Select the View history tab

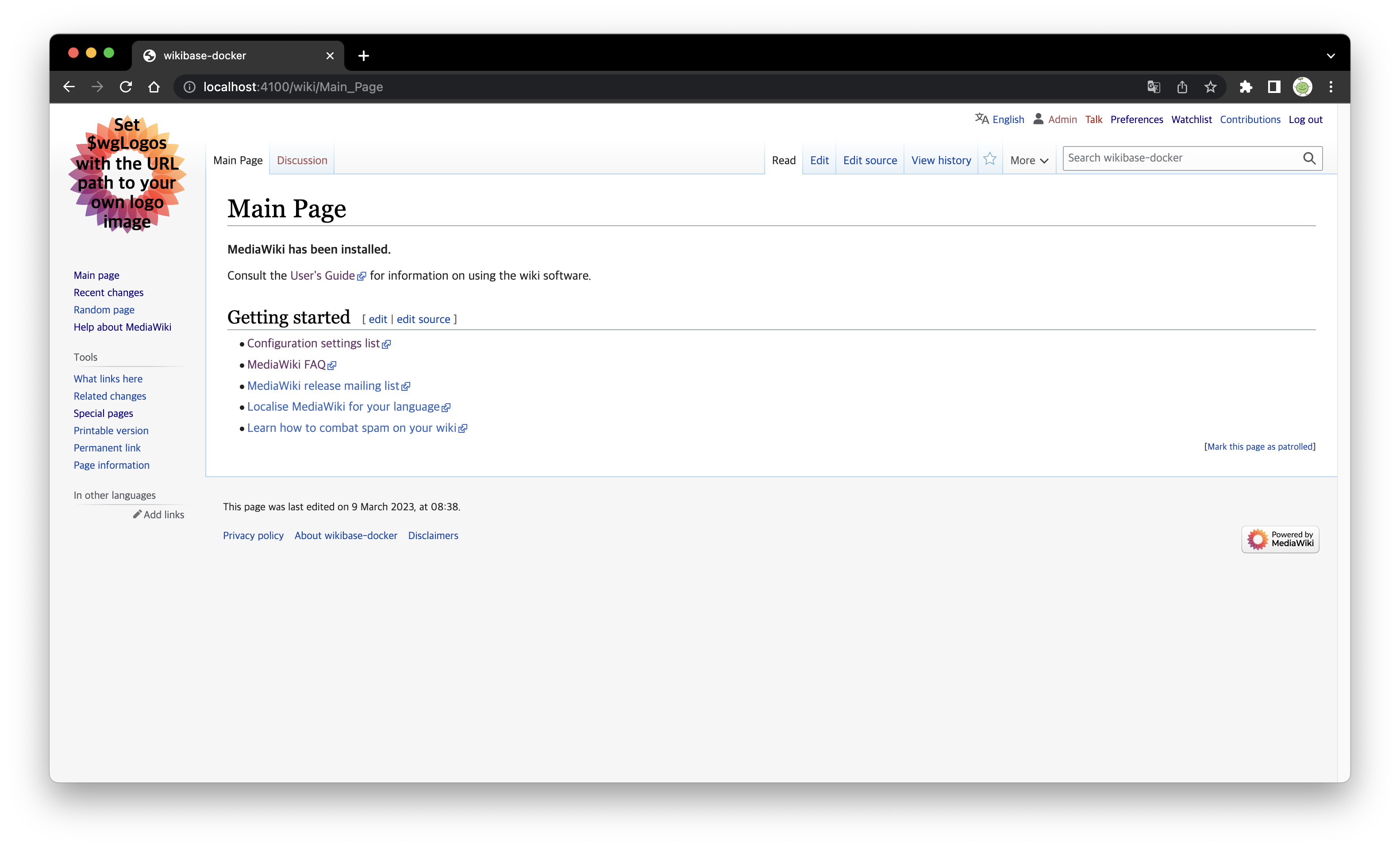pyautogui.click(x=941, y=160)
